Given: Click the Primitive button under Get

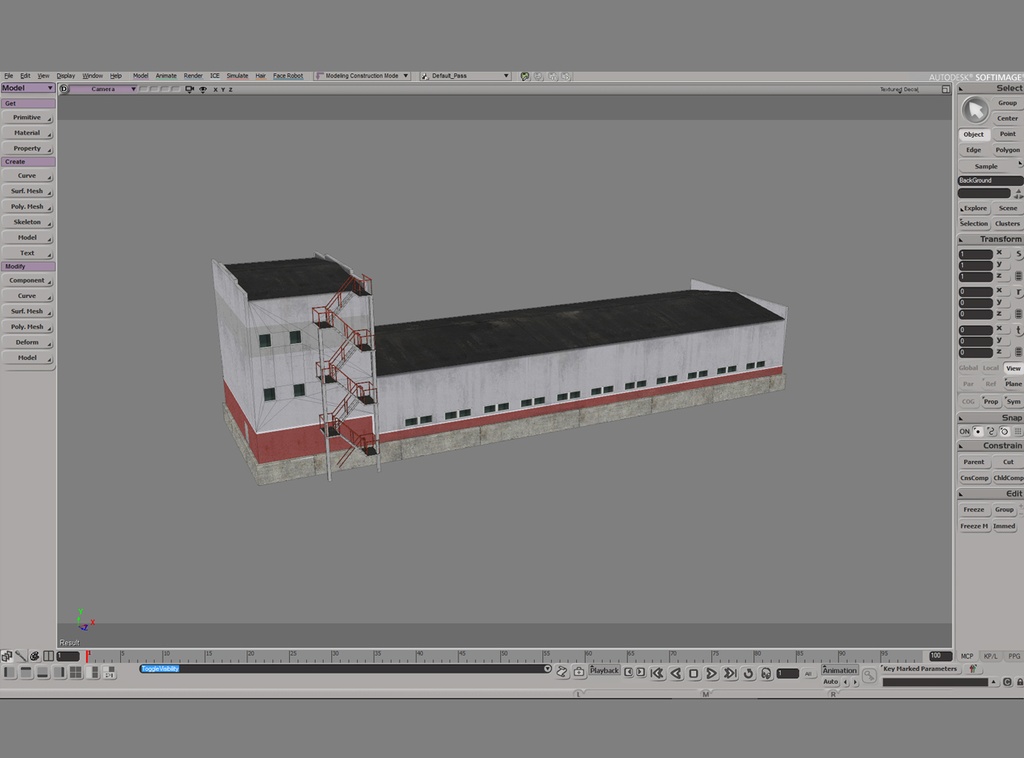Looking at the screenshot, I should coord(26,117).
